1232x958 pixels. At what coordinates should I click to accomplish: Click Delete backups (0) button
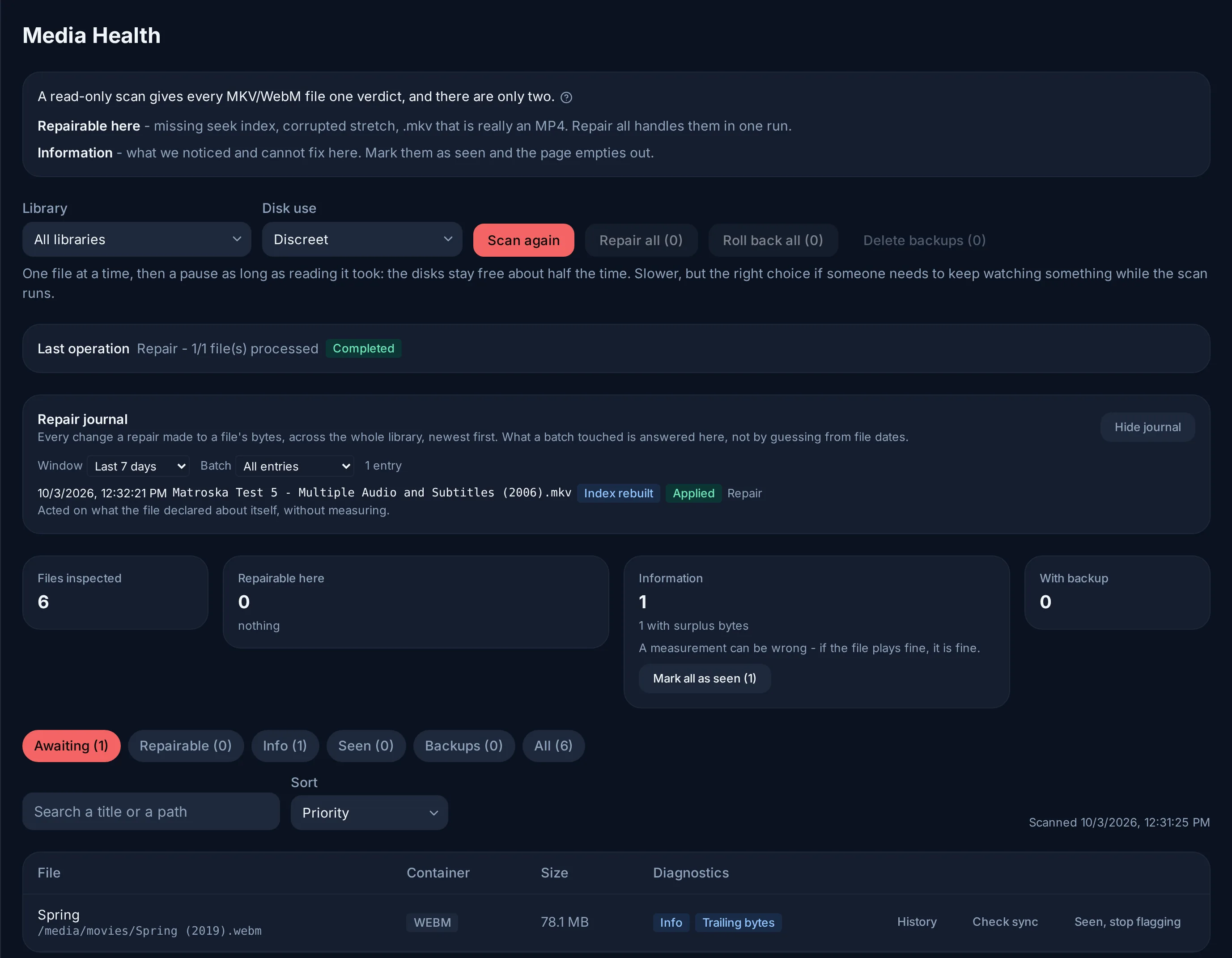click(925, 240)
